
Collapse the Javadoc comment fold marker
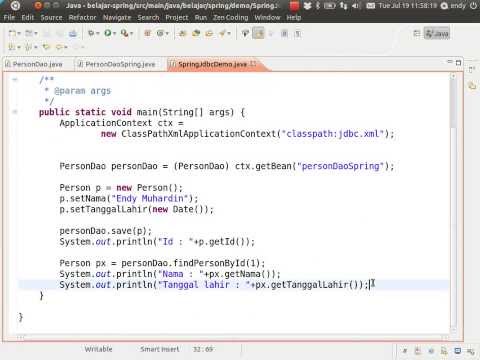click(15, 79)
